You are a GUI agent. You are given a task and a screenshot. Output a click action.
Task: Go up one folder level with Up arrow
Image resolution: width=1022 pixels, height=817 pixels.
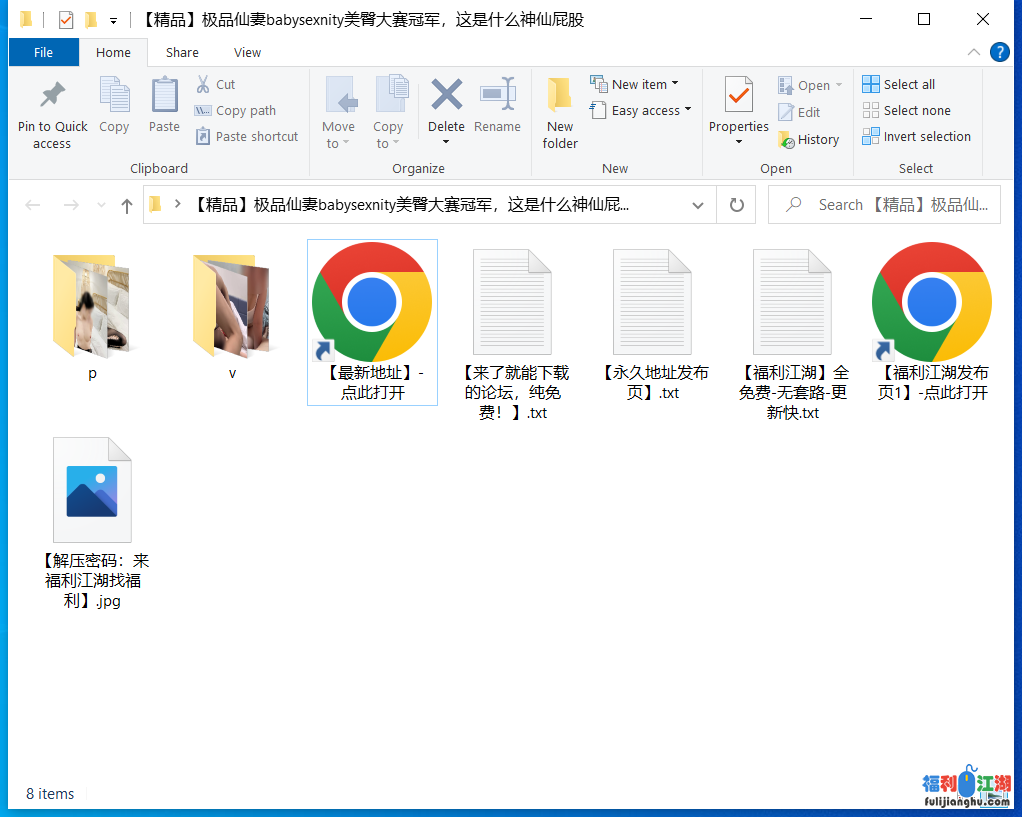(x=126, y=205)
